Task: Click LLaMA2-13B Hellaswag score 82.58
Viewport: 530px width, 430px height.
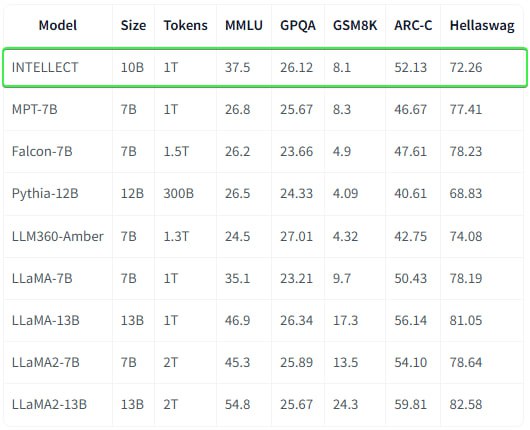Action: coord(465,404)
